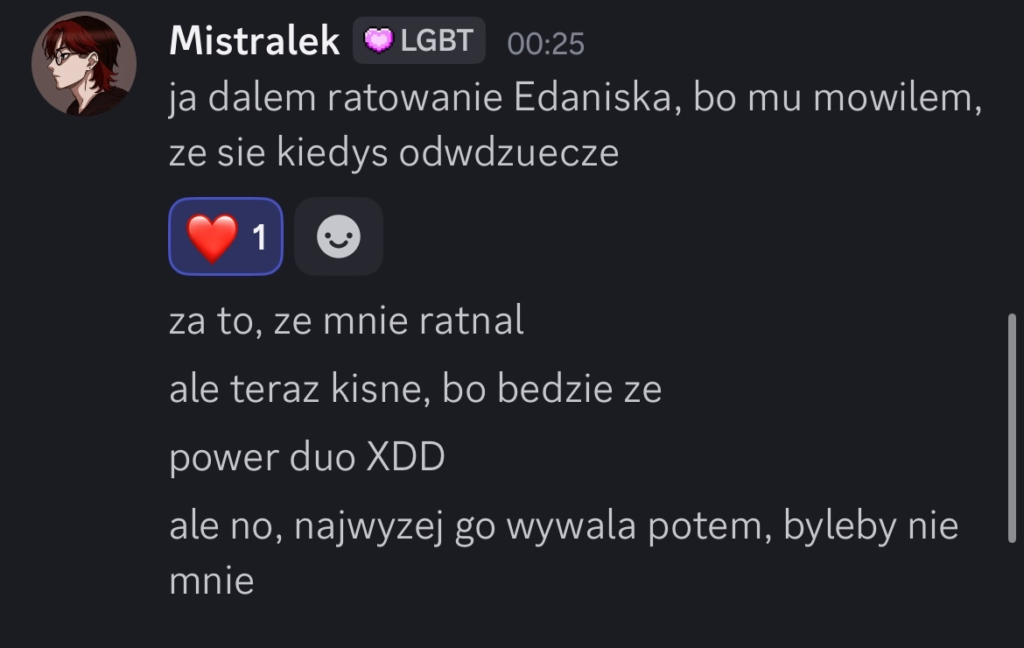Click the message starting "ale no, najwyzej"
Viewport: 1024px width, 648px height.
[564, 526]
